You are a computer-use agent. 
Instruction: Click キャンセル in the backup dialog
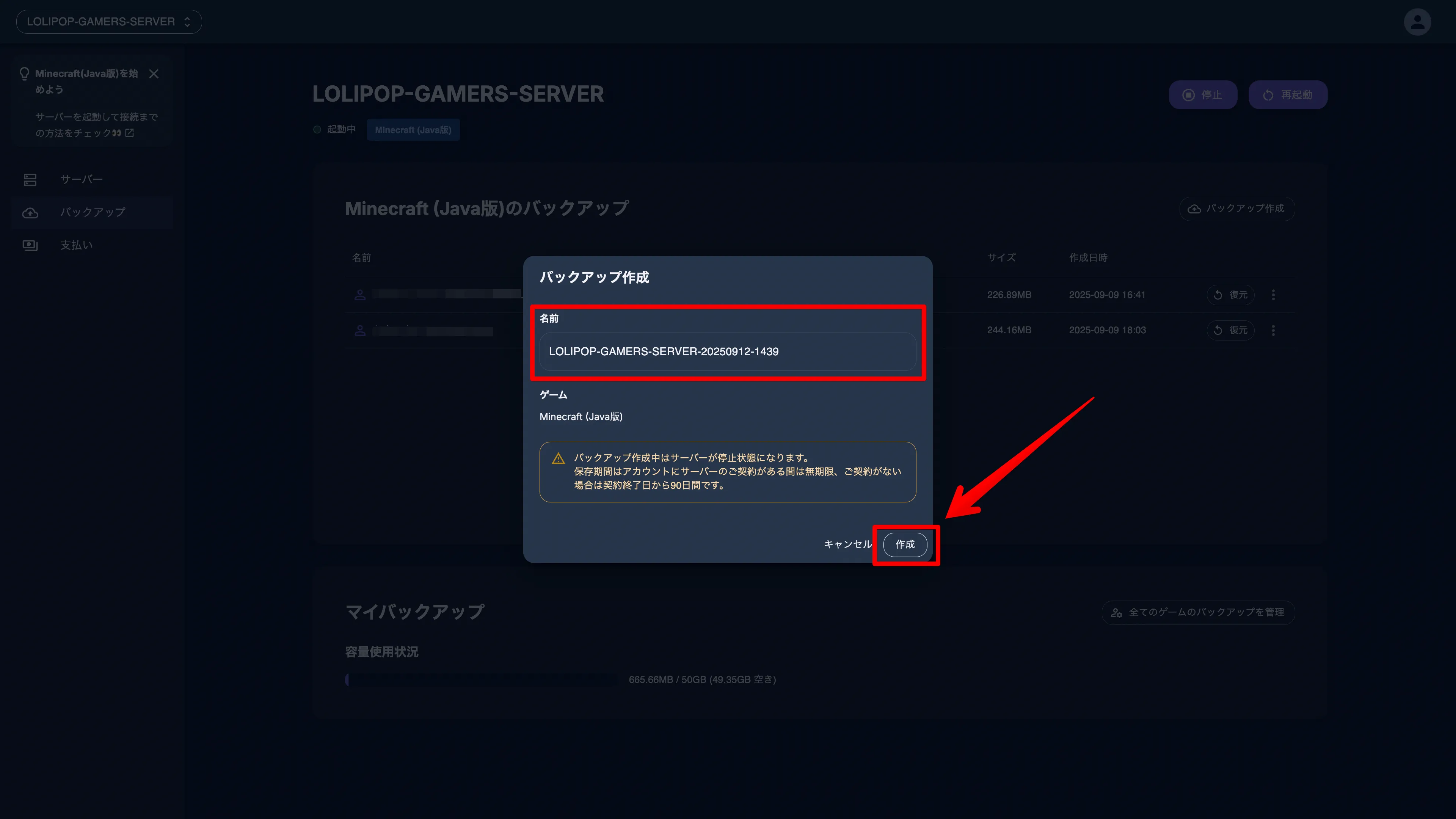click(847, 544)
